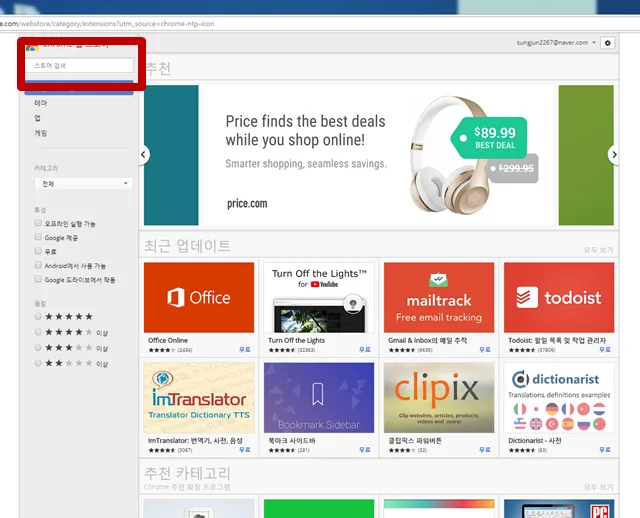
Task: Click the teal banner slide at the carousel's left
Action: pos(171,155)
